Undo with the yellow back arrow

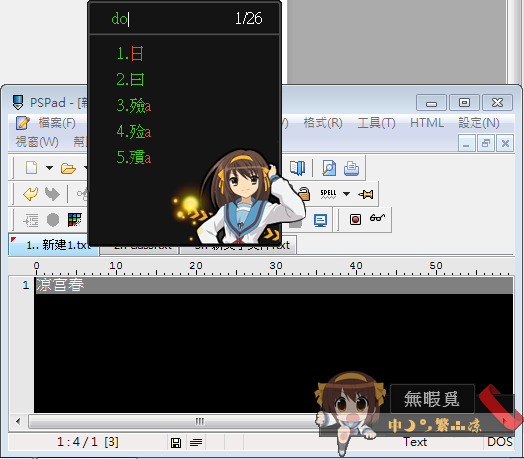coord(30,194)
